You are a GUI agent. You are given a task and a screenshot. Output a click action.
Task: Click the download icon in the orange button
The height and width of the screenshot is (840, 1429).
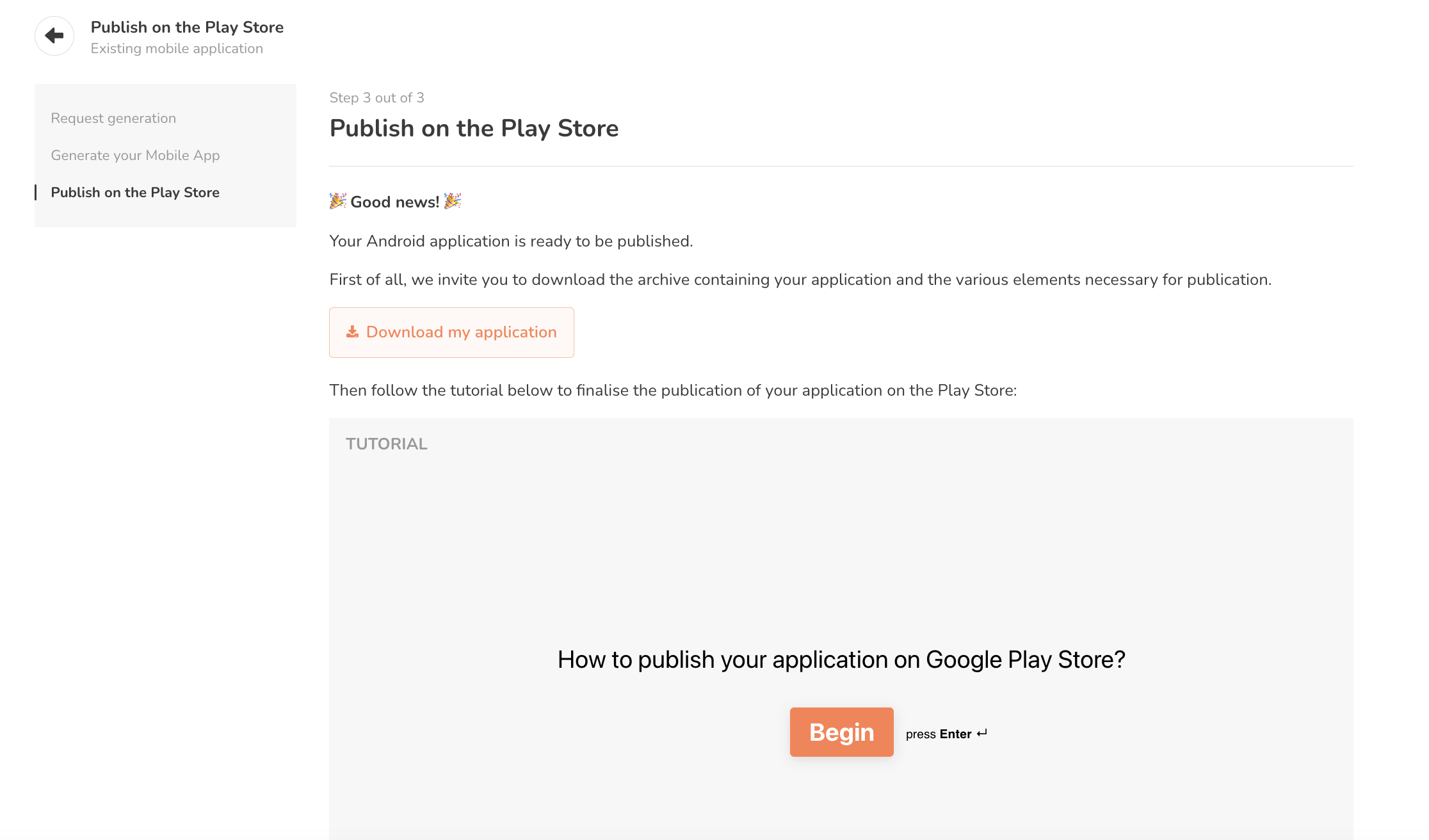coord(352,332)
